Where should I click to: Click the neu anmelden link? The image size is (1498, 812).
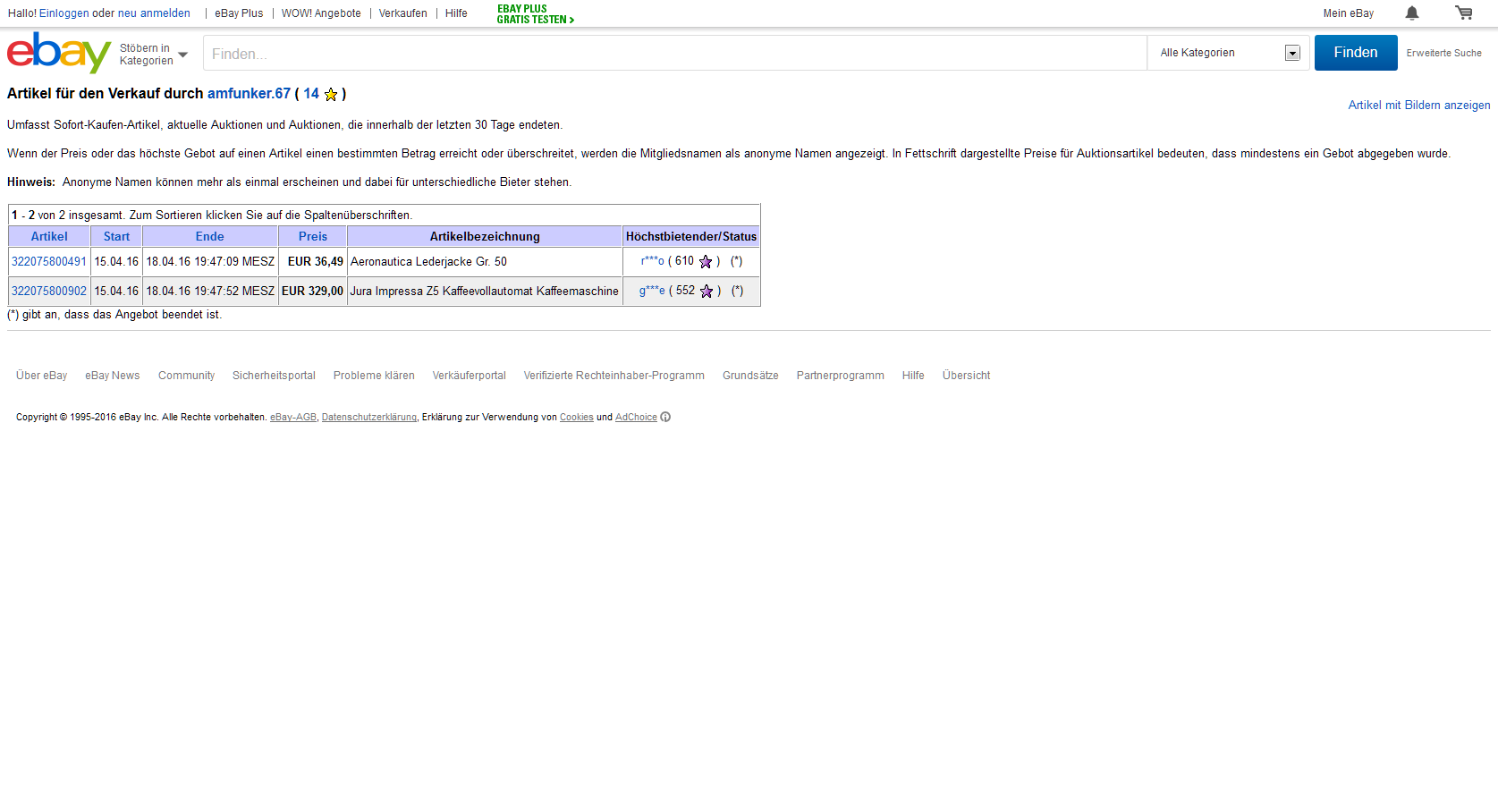154,13
